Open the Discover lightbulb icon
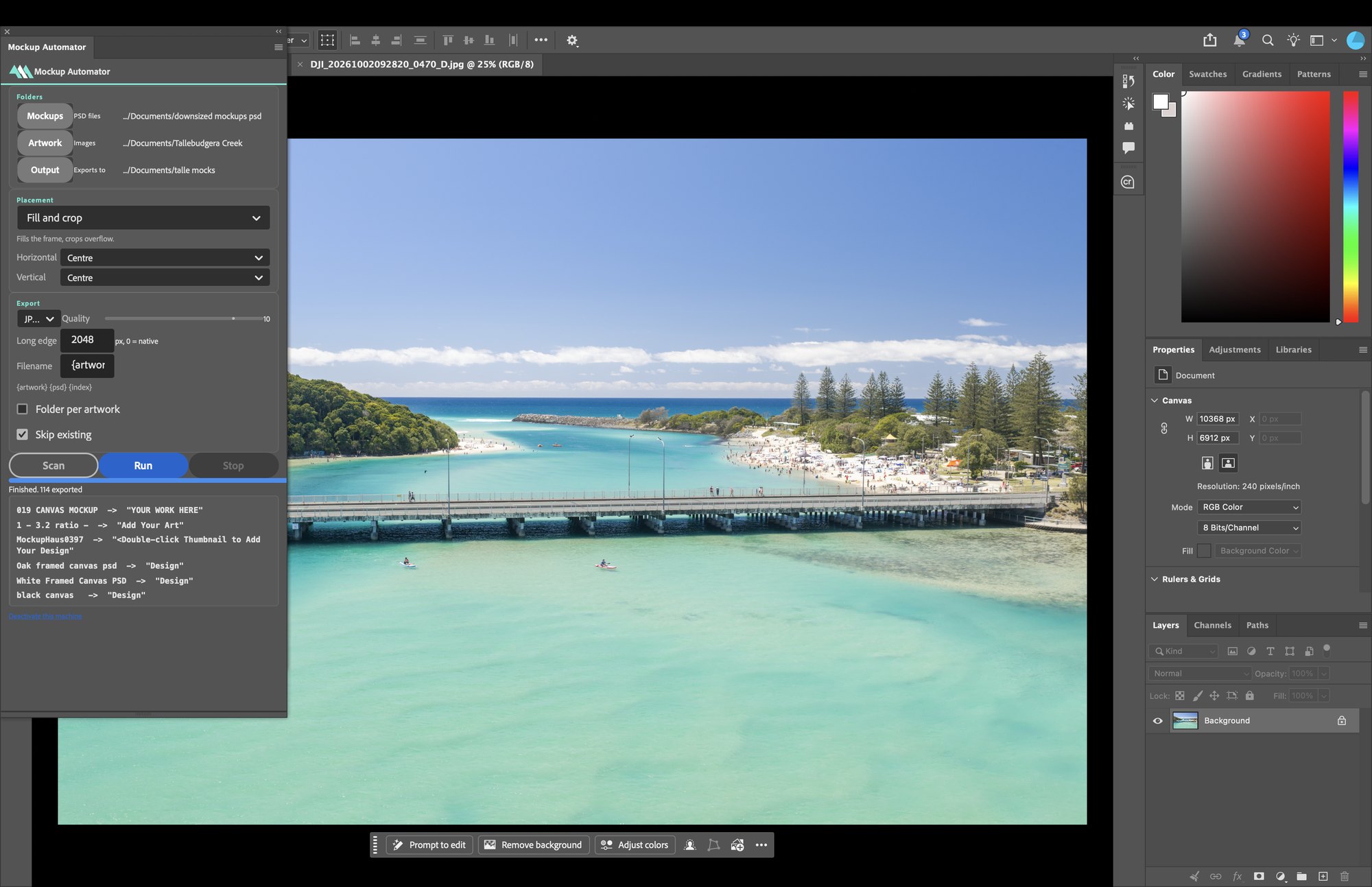The height and width of the screenshot is (887, 1372). 1293,40
